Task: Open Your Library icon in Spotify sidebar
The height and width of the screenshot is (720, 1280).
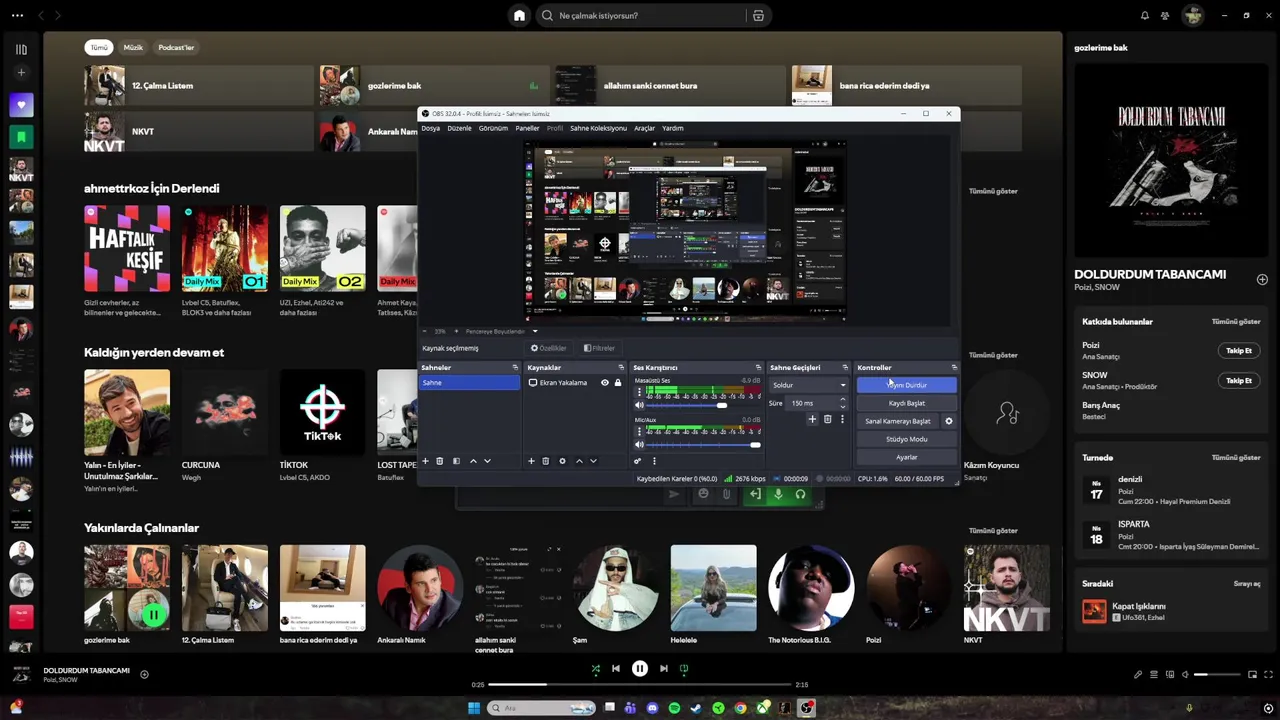Action: click(x=21, y=49)
